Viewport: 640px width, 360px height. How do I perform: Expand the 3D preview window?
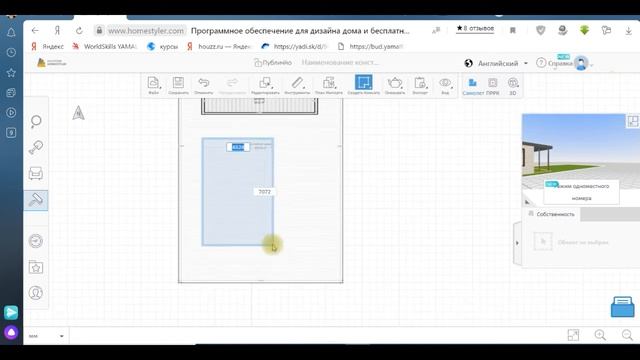point(633,121)
